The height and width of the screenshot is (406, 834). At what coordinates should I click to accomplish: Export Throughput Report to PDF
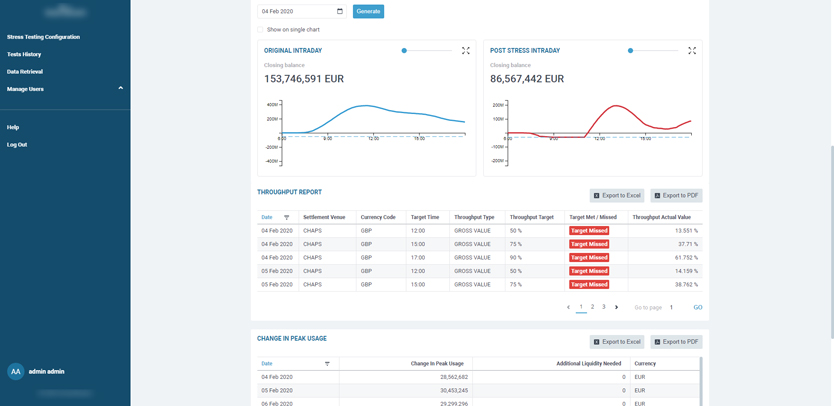676,196
